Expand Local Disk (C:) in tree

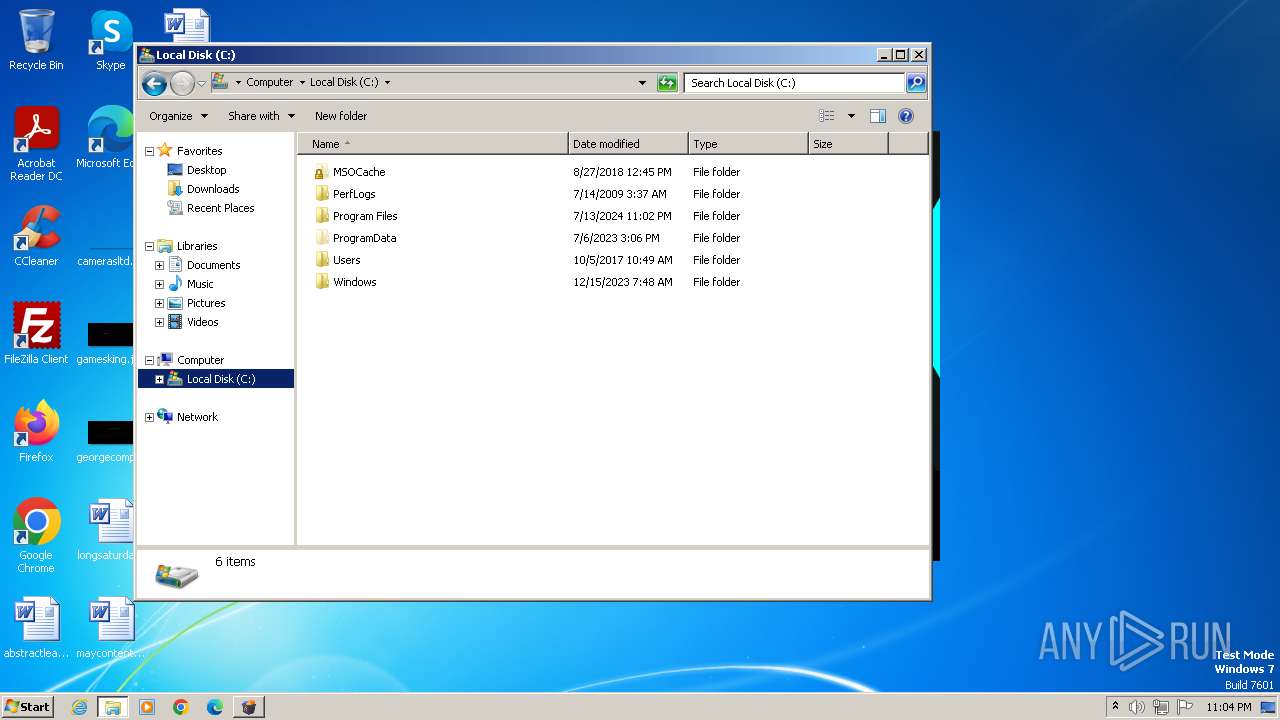coord(159,379)
